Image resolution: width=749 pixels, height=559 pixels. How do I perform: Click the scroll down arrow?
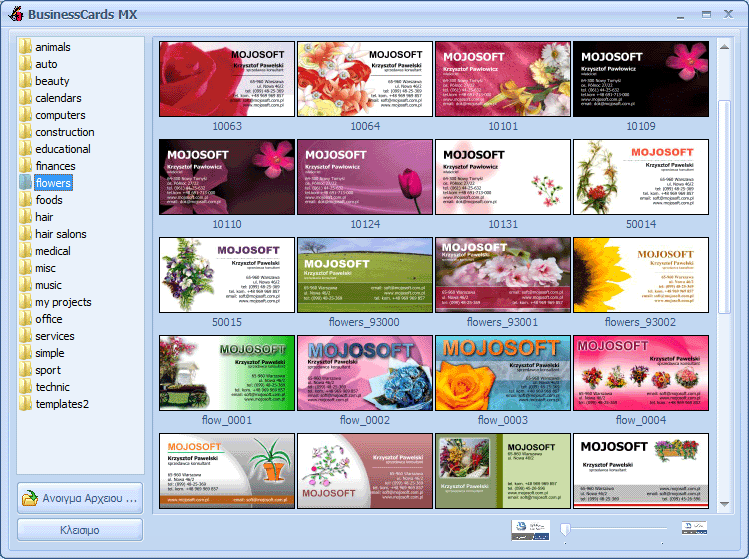[x=724, y=504]
